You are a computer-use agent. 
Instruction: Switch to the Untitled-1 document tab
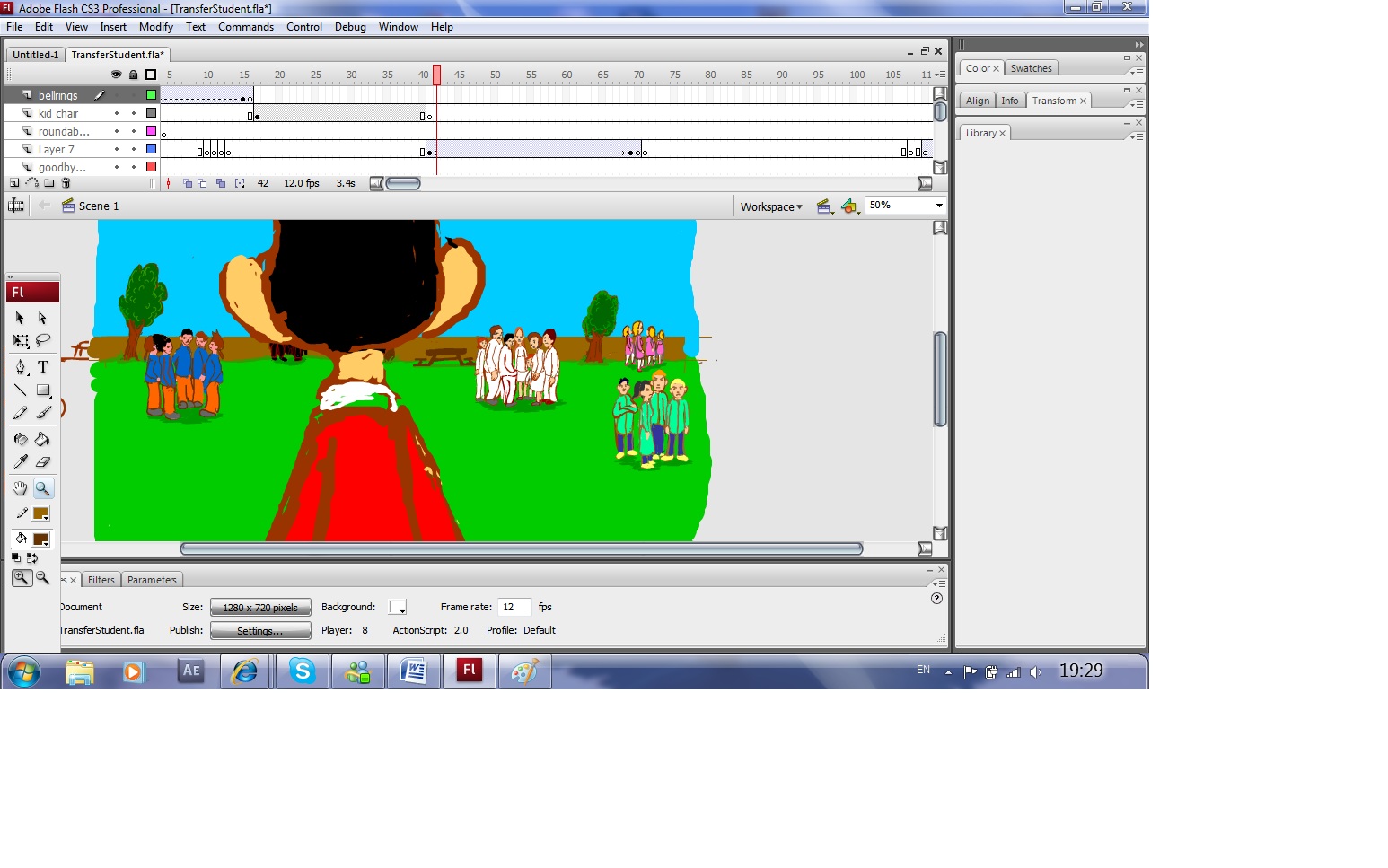[35, 55]
